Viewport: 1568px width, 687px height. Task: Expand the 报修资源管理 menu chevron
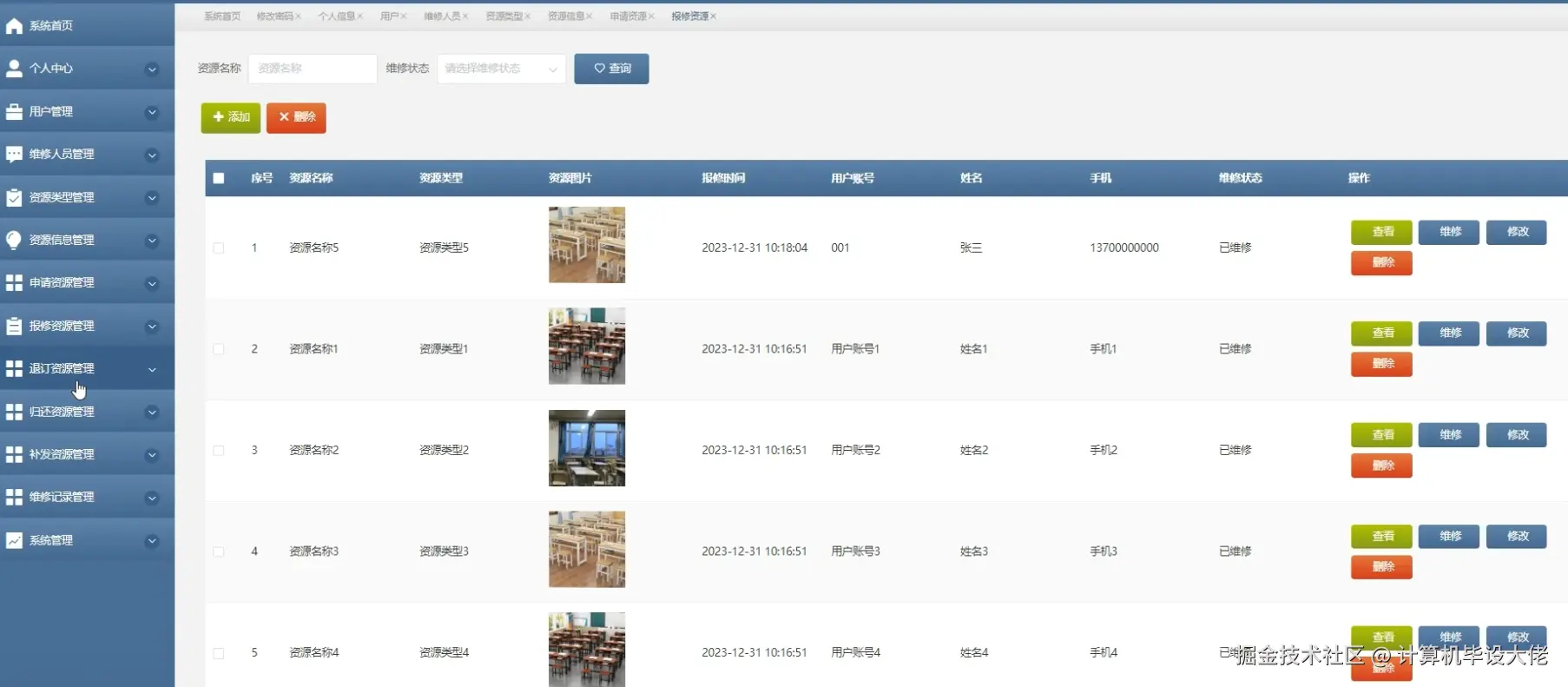152,327
